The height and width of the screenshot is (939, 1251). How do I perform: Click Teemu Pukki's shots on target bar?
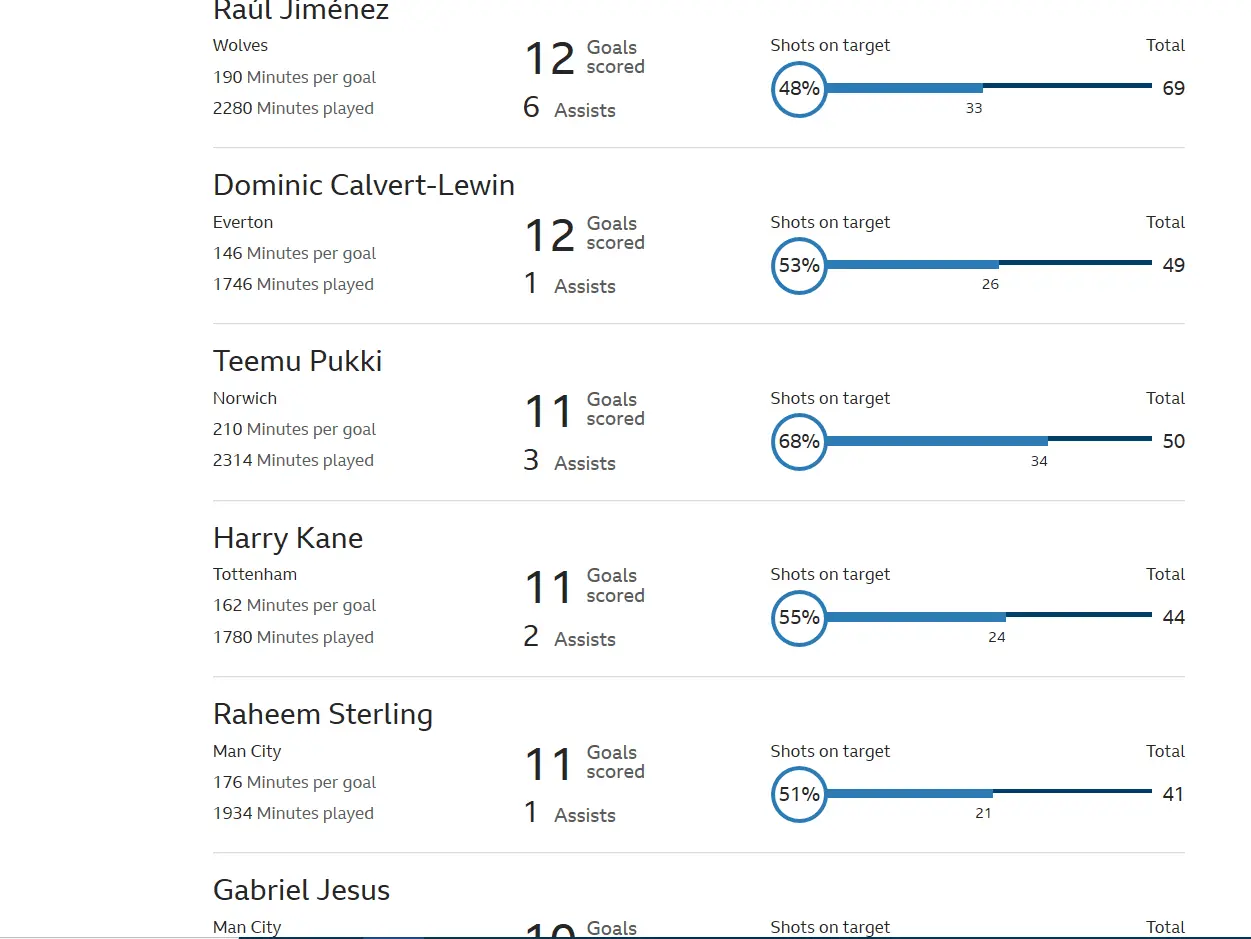[x=936, y=441]
